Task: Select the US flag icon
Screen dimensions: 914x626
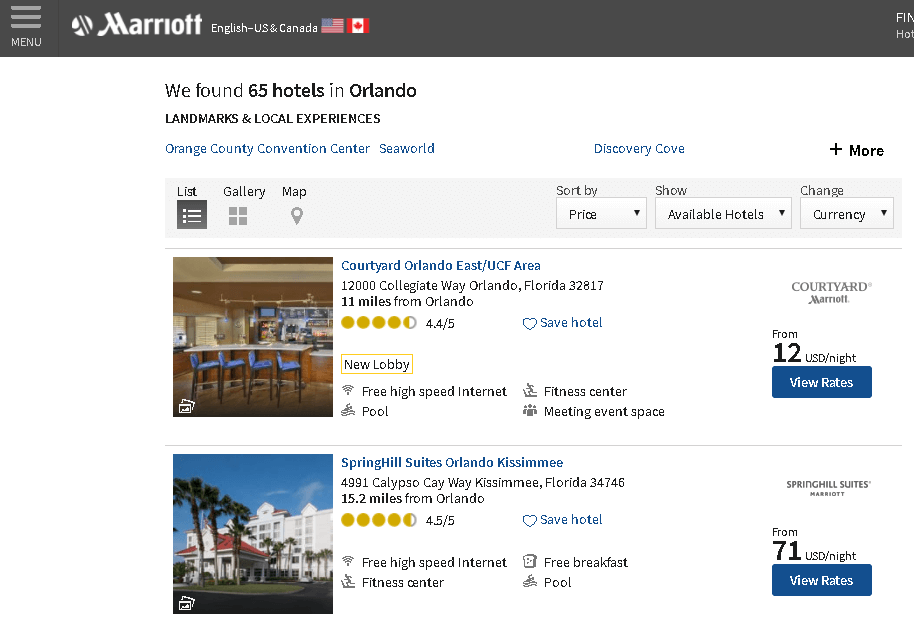Action: 332,26
